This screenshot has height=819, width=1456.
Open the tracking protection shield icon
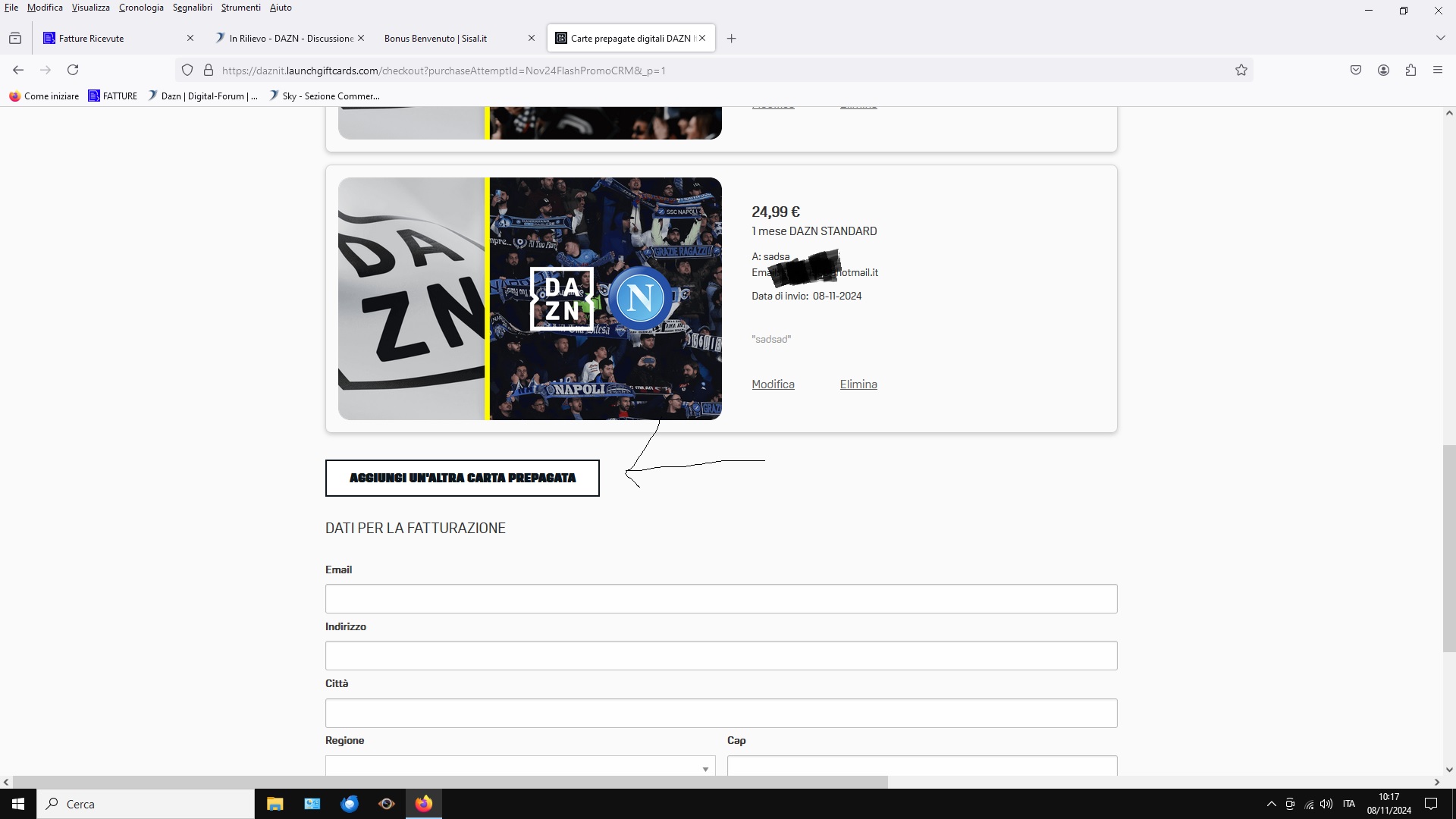187,71
